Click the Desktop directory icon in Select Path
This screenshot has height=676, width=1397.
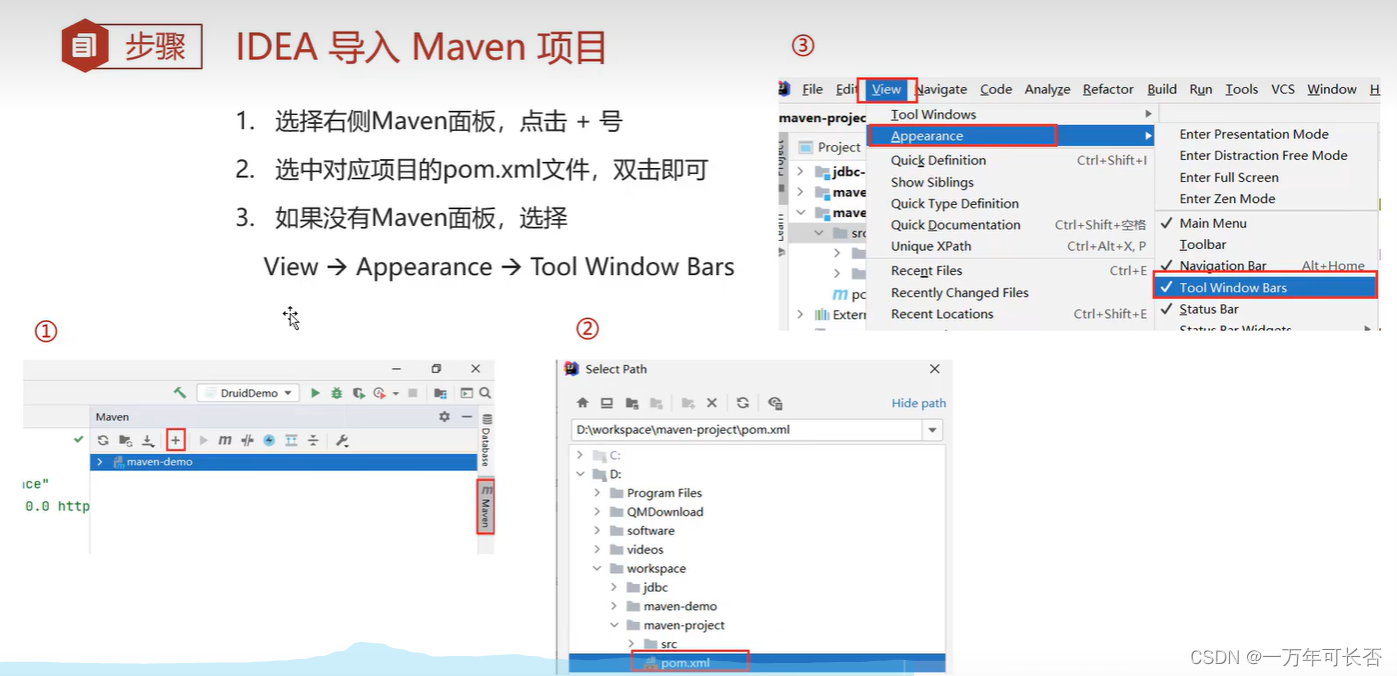[607, 403]
